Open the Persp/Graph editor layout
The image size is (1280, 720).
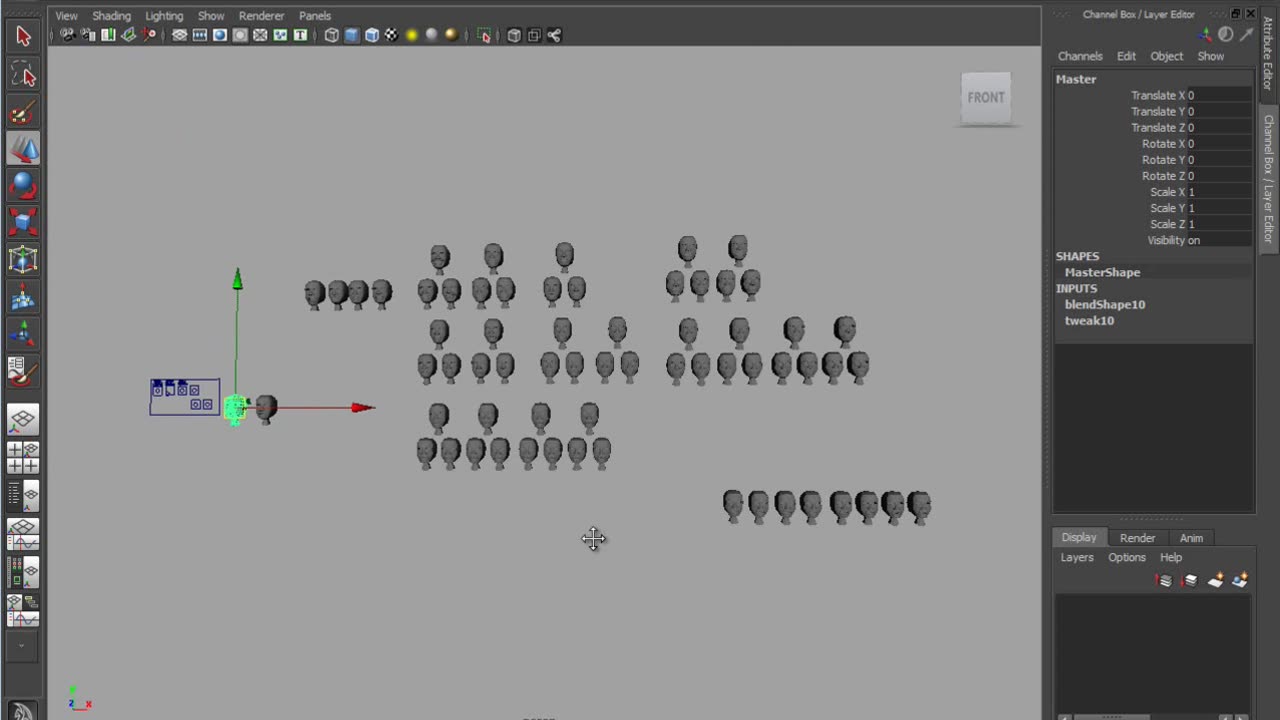[23, 534]
